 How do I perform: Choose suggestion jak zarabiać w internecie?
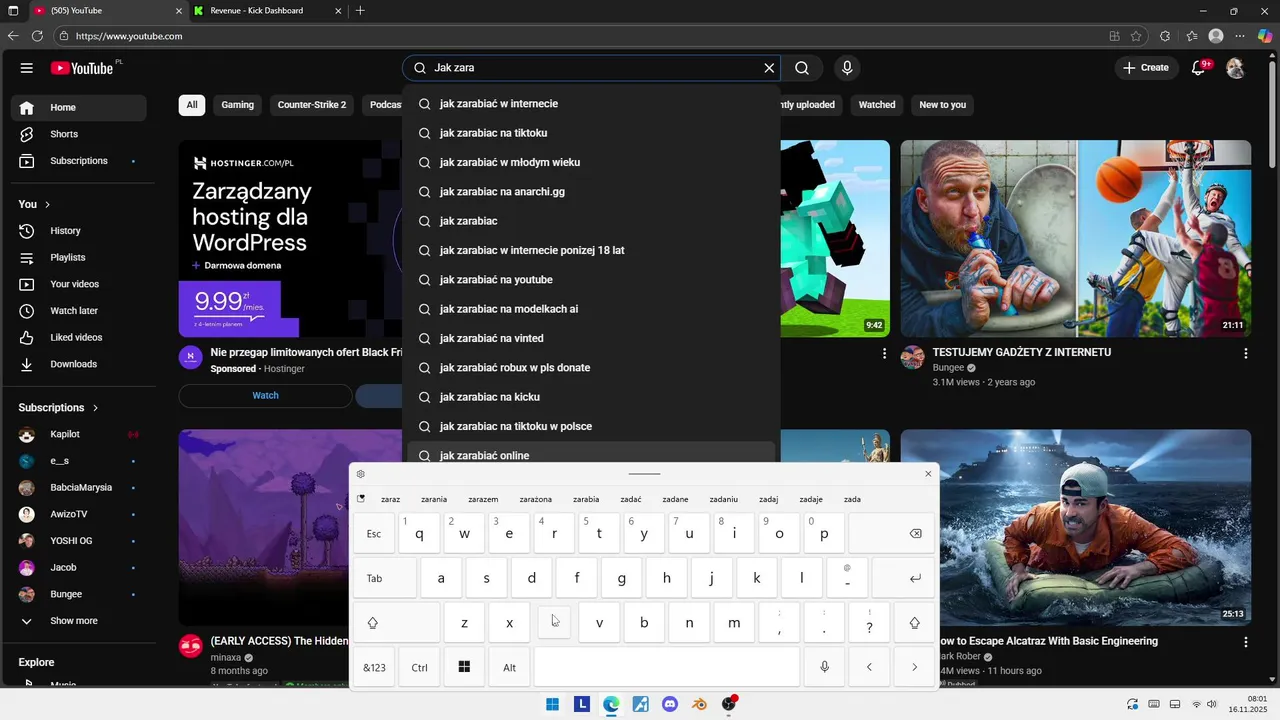pyautogui.click(x=591, y=104)
